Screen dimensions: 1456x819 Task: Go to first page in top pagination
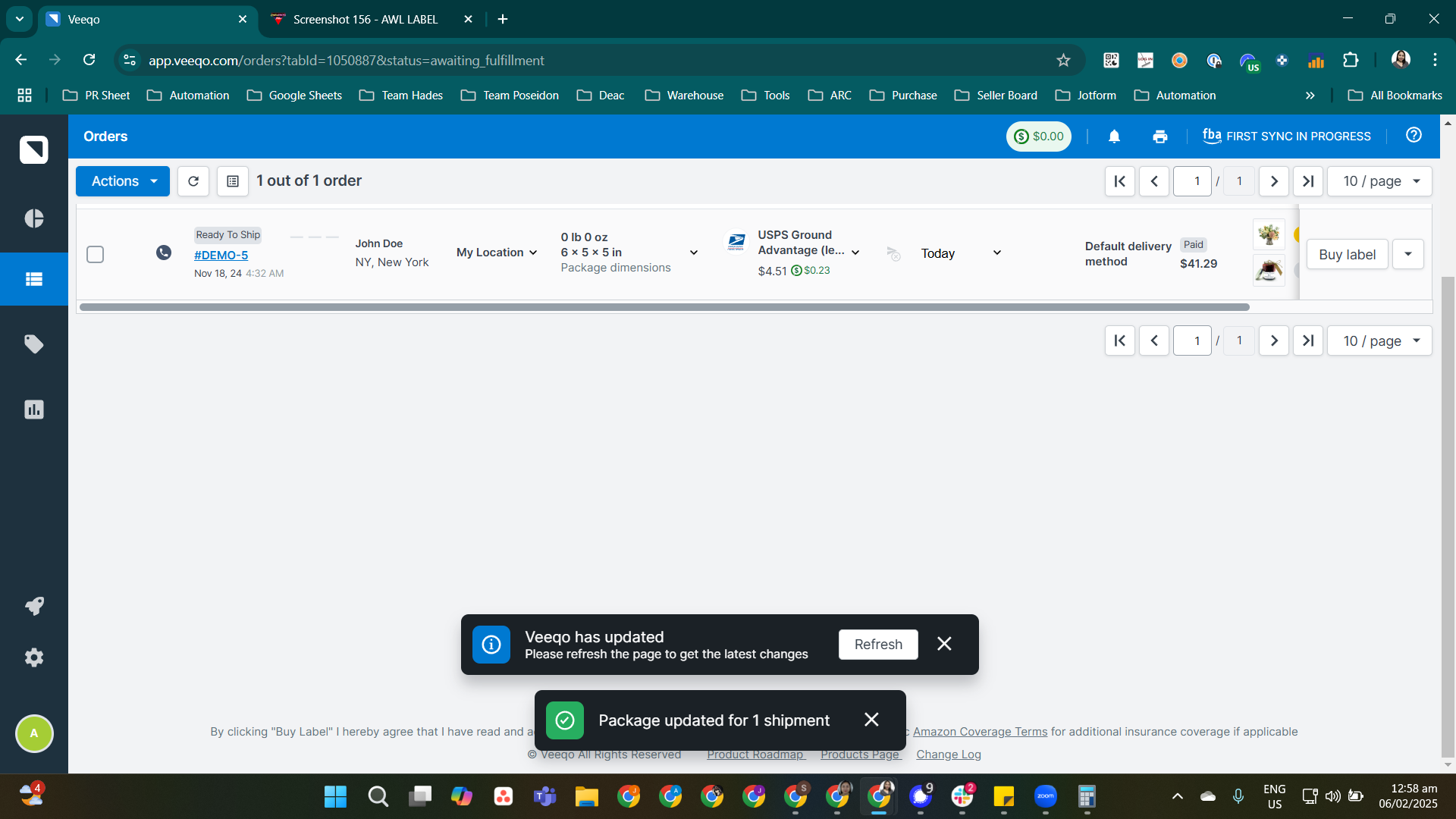(1119, 181)
